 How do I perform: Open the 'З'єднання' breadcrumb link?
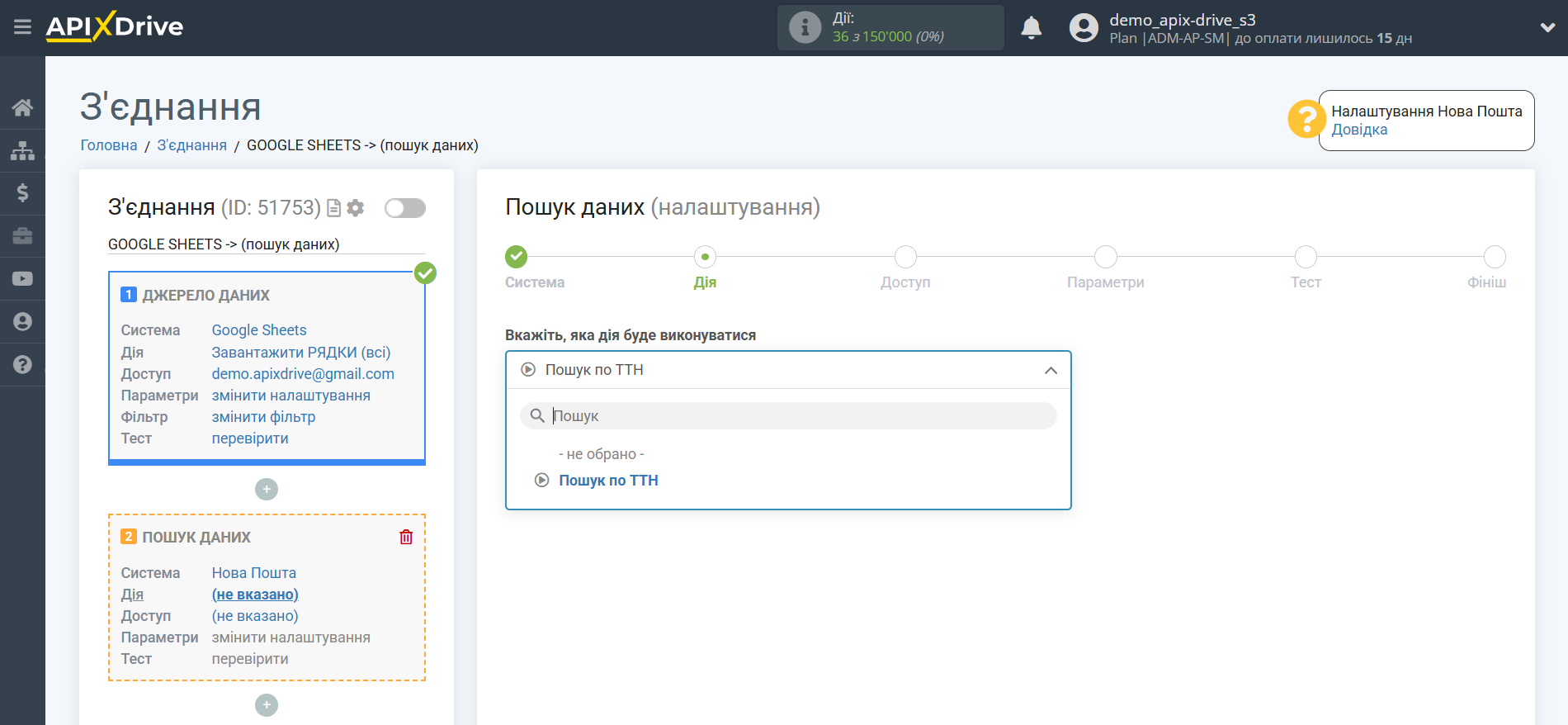coord(192,145)
